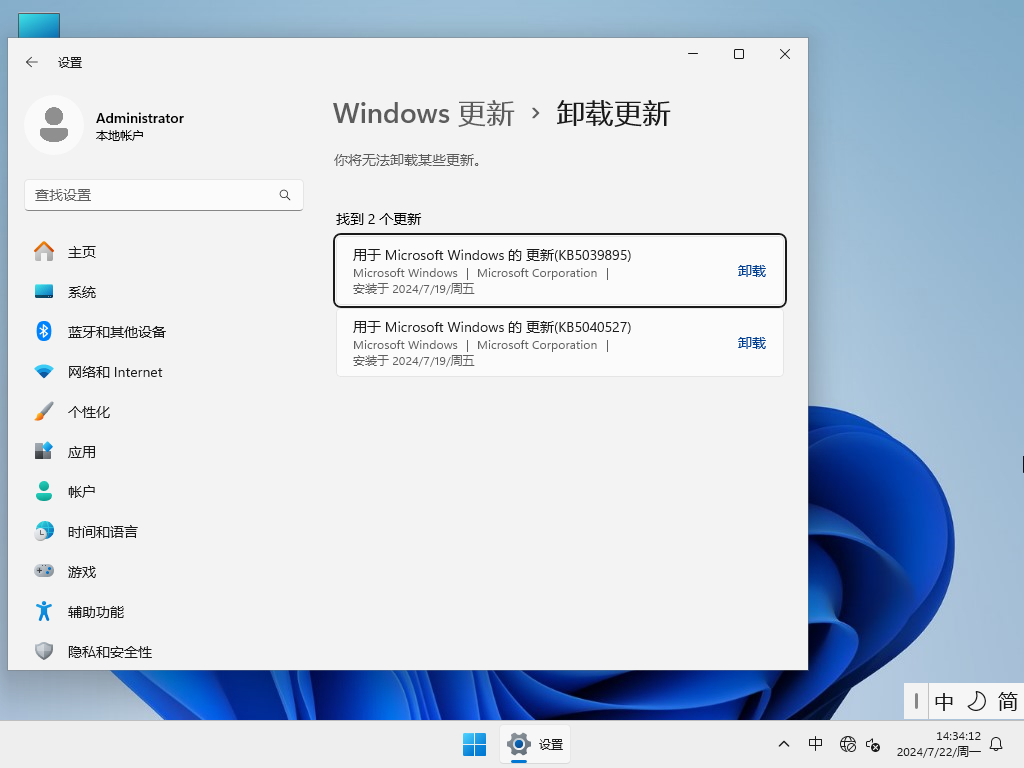Click the muted volume icon in the tray
Screen dimensions: 1024x768
coord(873,745)
